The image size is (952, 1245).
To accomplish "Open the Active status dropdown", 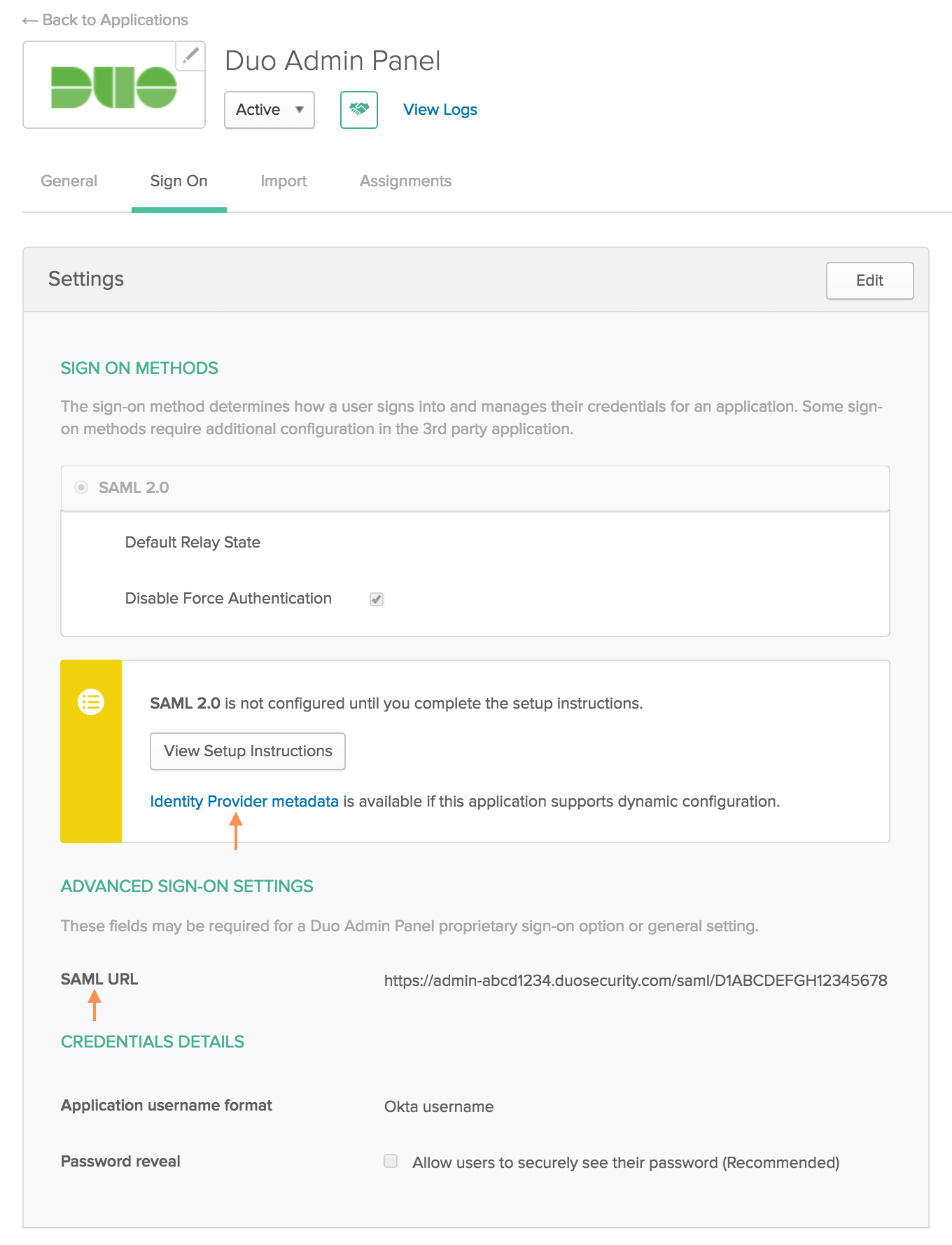I will 269,110.
